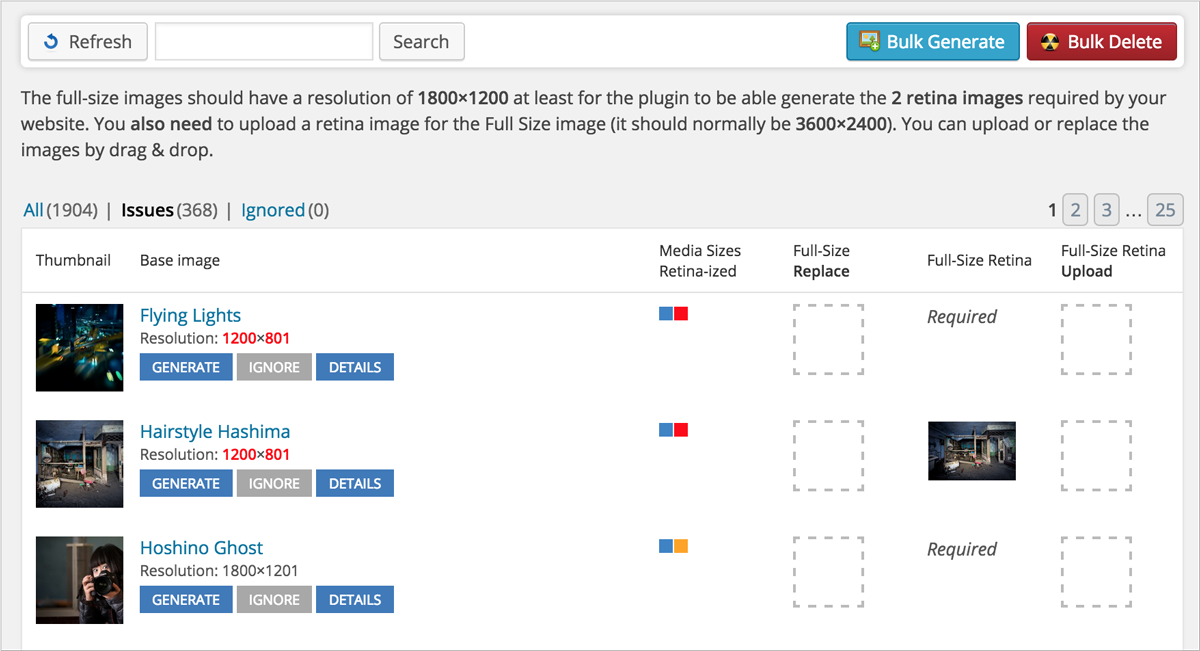
Task: Toggle Ignore for Hoshino Ghost
Action: tap(274, 599)
